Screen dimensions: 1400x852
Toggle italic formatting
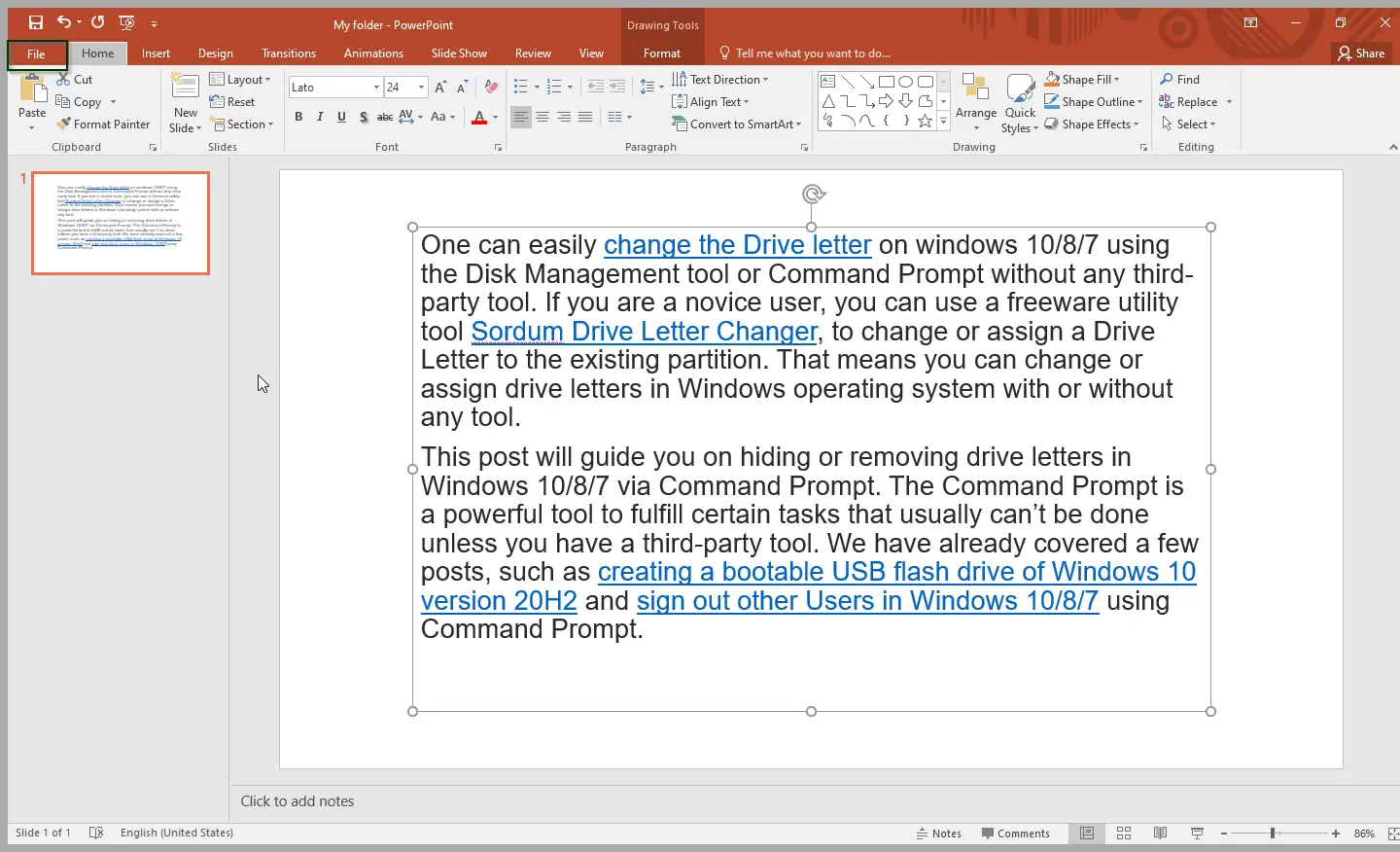click(320, 118)
